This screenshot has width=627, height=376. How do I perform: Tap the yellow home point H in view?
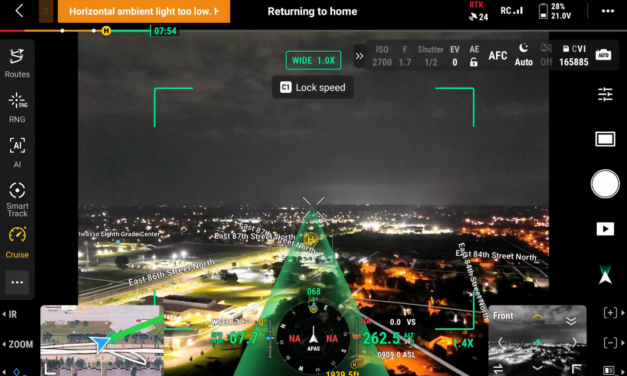click(x=310, y=239)
